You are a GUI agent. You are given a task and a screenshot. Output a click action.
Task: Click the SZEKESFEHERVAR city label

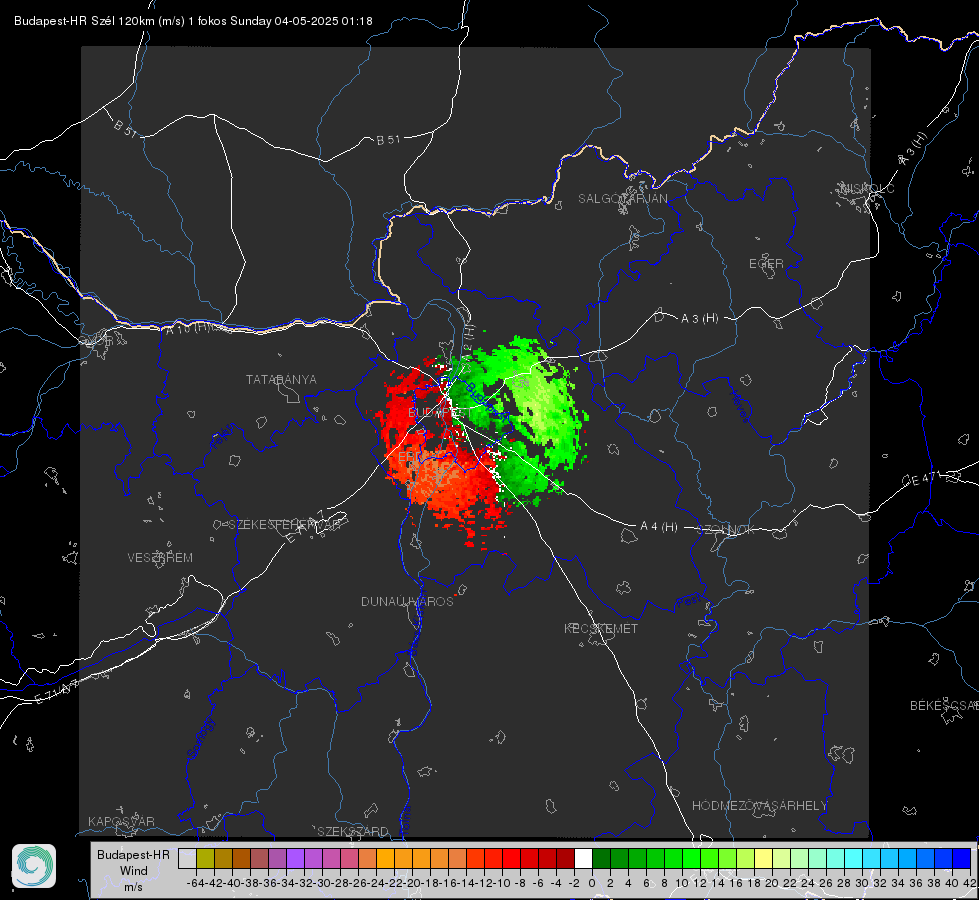[284, 525]
